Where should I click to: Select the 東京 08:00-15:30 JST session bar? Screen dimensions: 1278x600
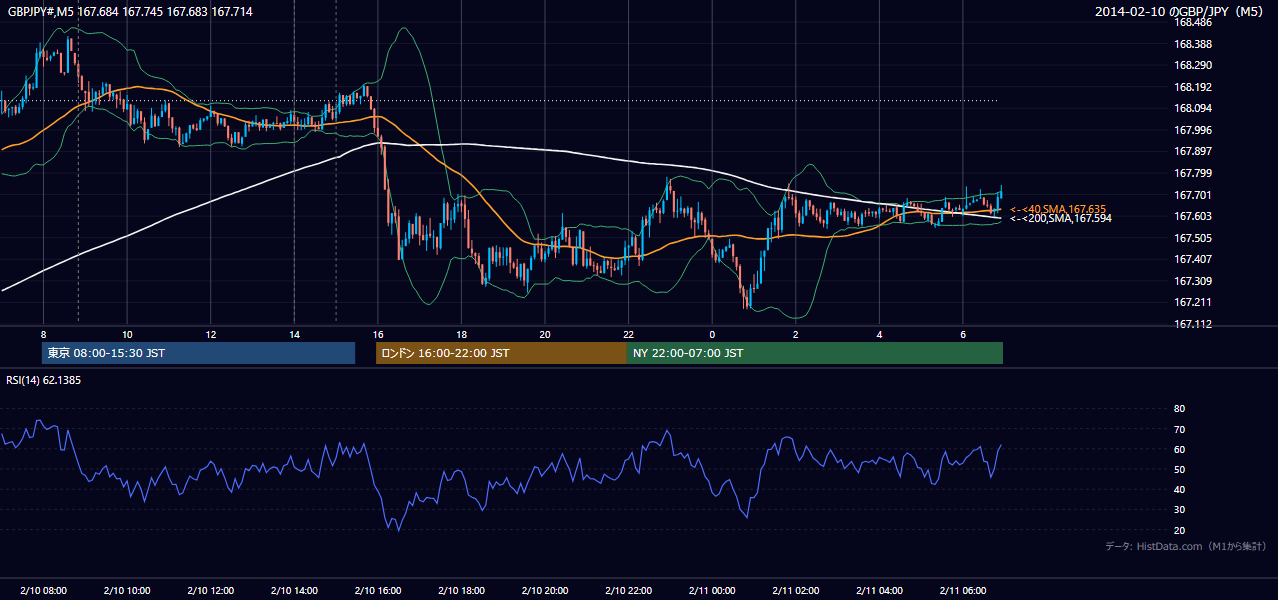pos(199,353)
